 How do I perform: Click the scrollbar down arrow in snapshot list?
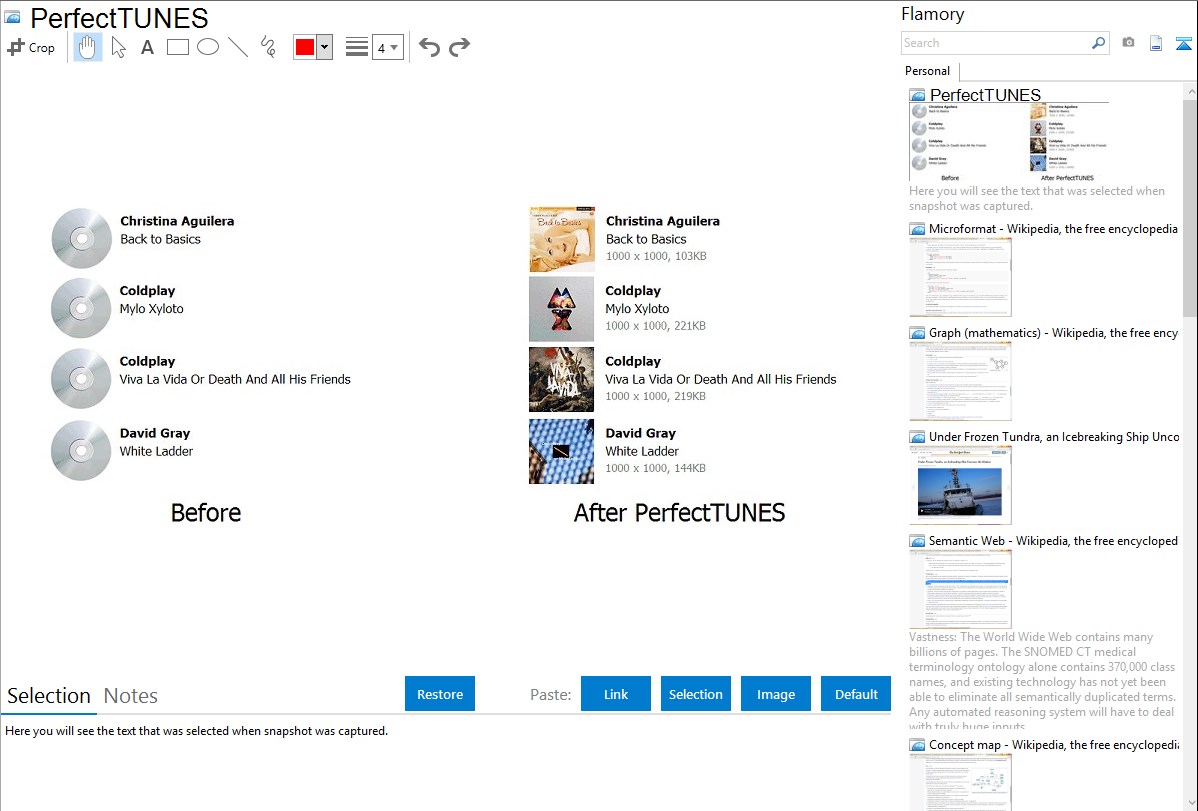pos(1190,803)
